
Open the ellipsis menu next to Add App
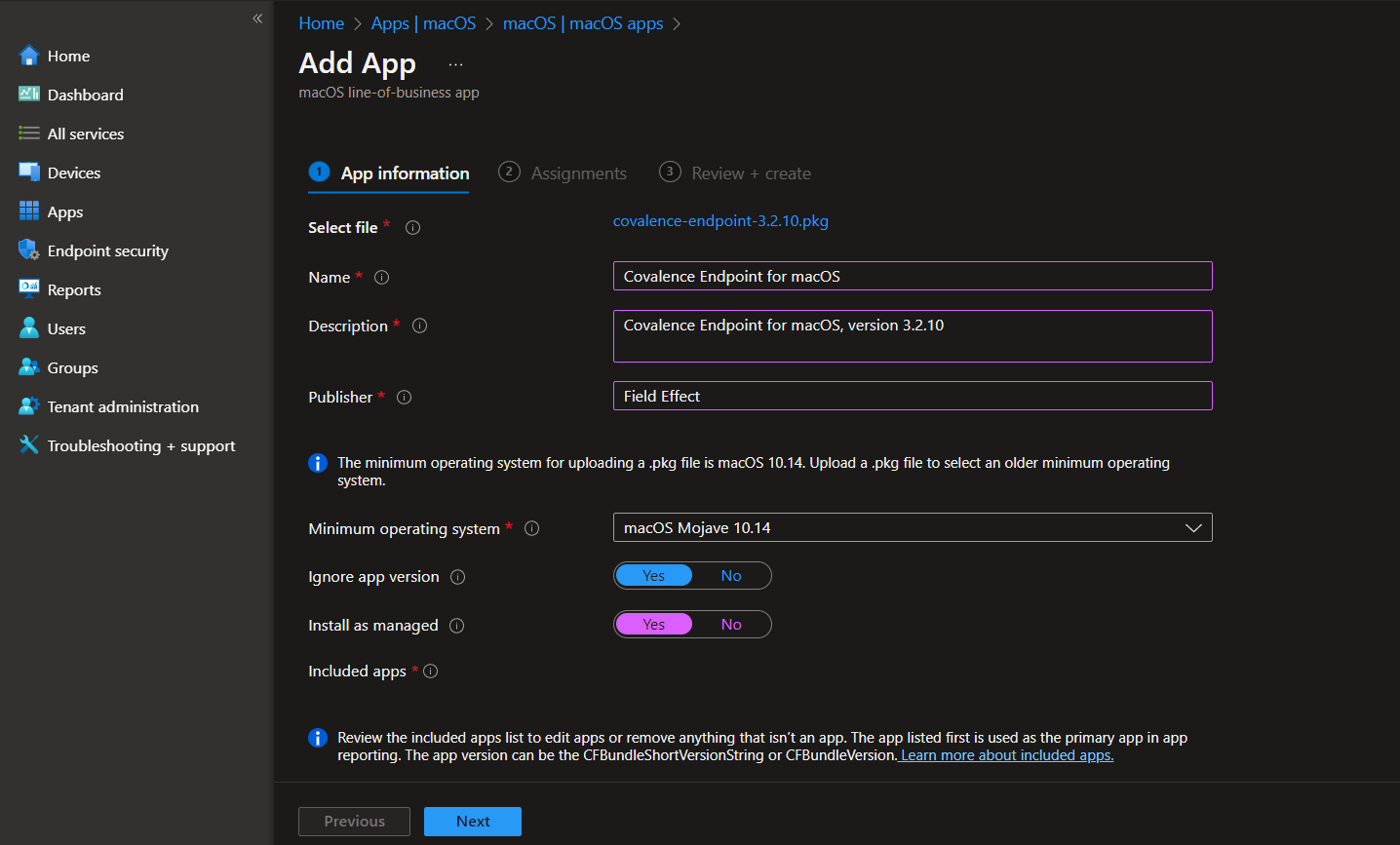click(456, 64)
